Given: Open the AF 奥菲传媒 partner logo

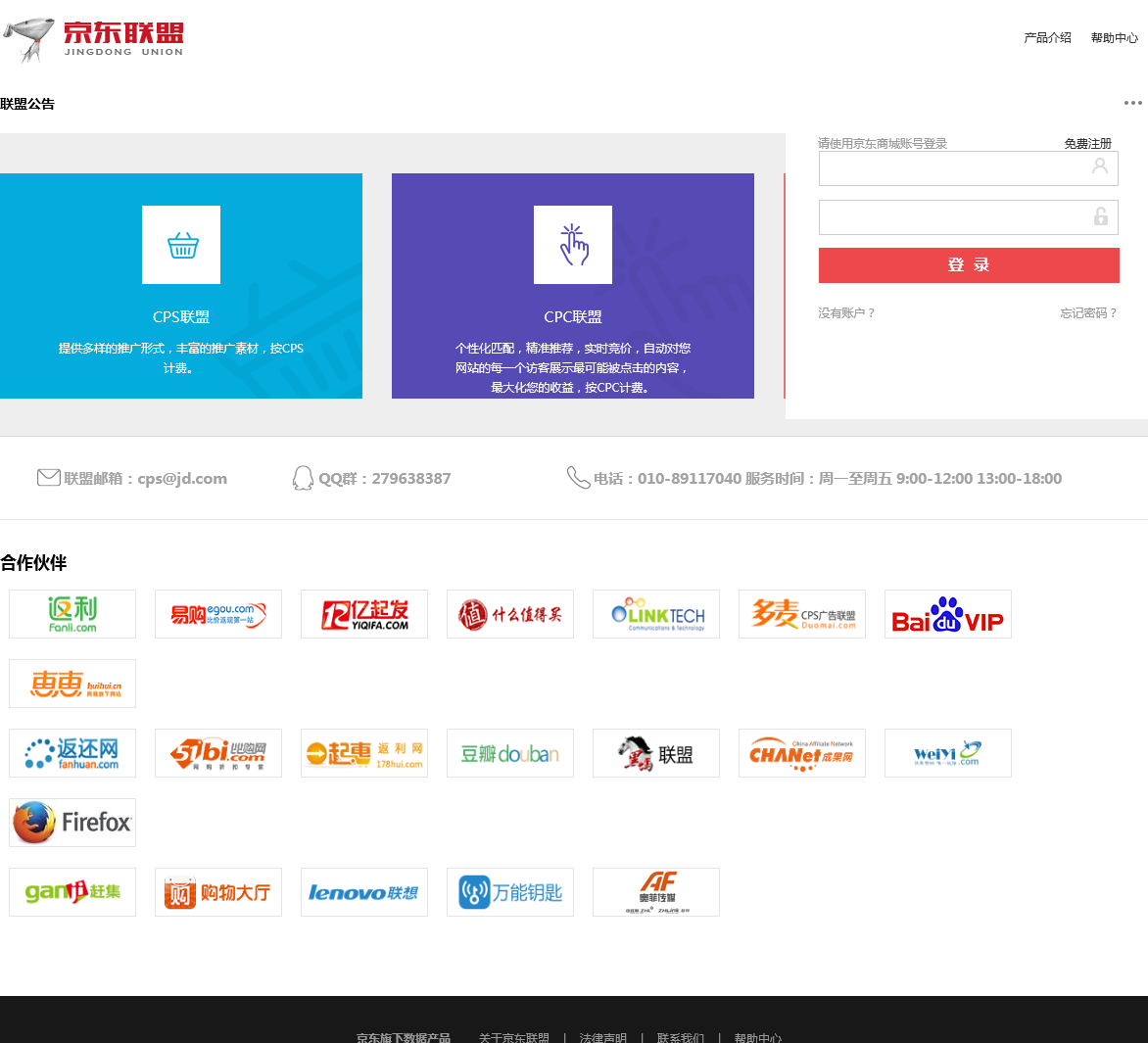Looking at the screenshot, I should 656,892.
